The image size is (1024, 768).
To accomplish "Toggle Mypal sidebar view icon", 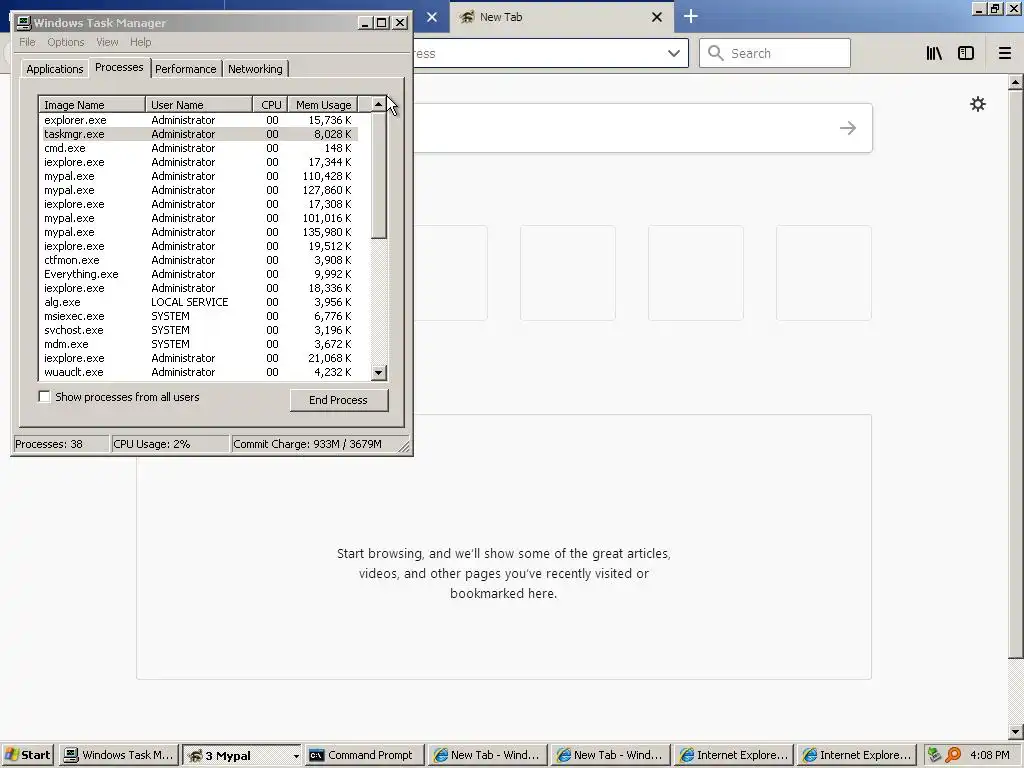I will point(966,54).
